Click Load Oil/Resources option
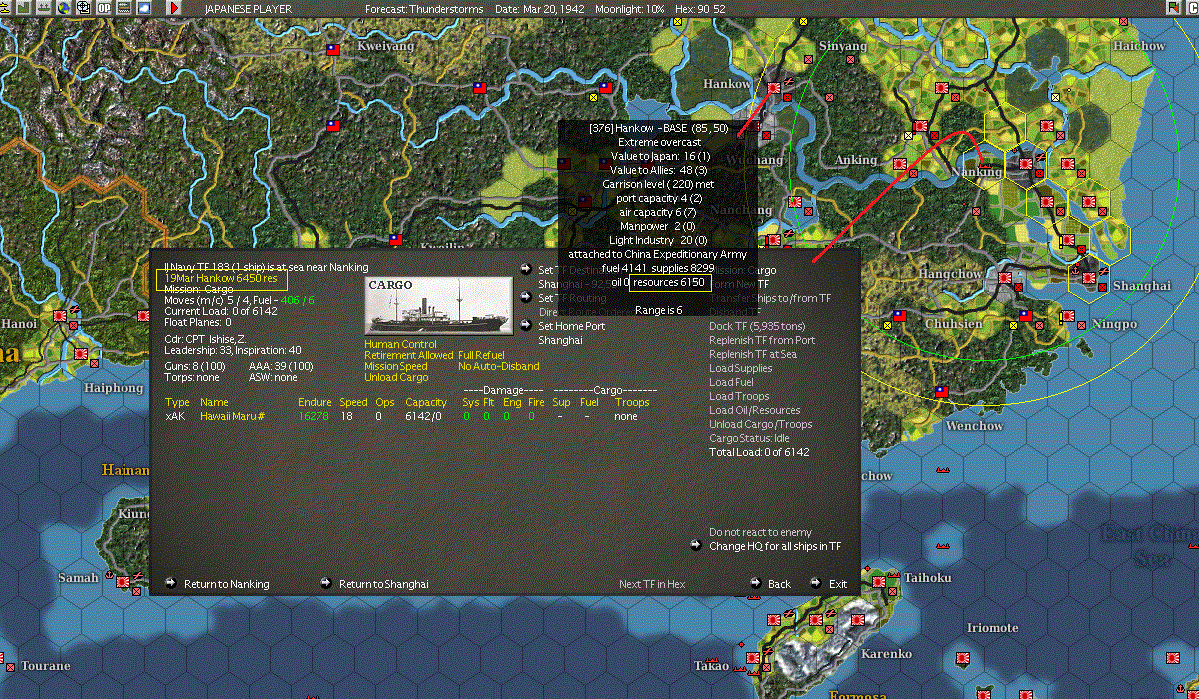 (755, 410)
